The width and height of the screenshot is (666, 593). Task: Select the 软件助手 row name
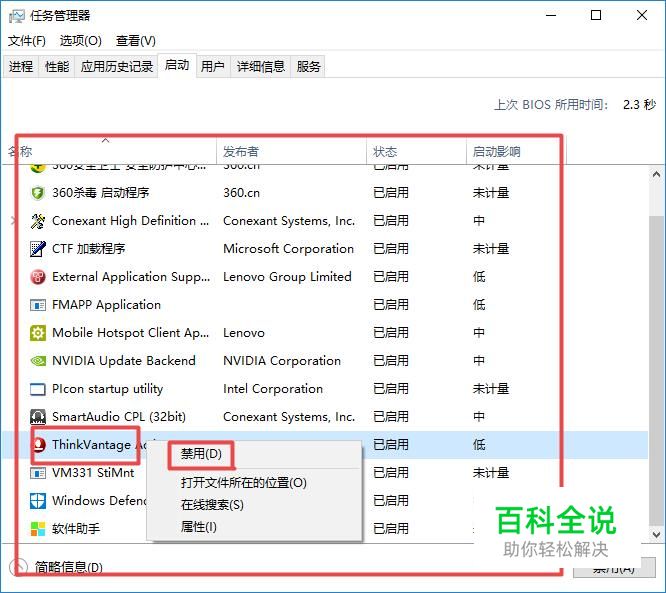(x=76, y=529)
